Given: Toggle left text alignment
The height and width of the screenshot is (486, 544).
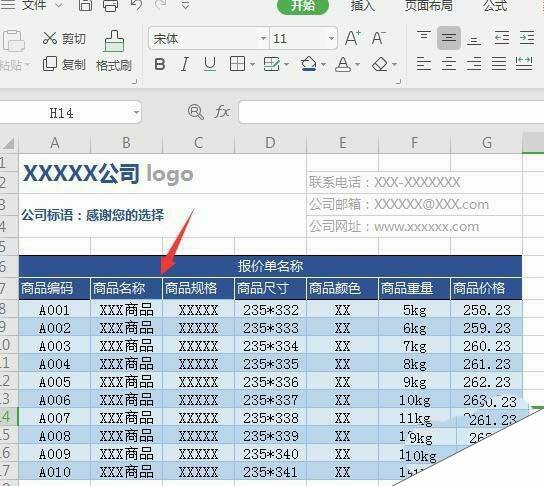Looking at the screenshot, I should pyautogui.click(x=424, y=64).
